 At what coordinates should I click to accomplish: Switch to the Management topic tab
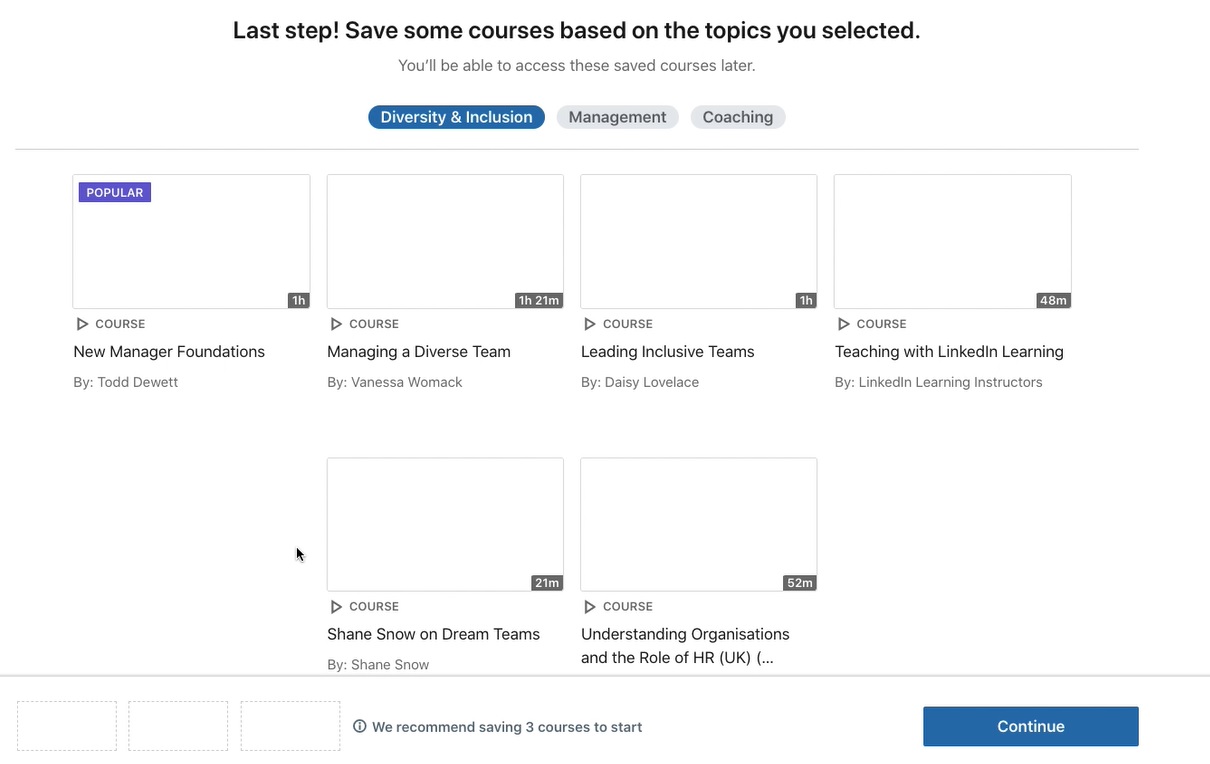(x=617, y=117)
